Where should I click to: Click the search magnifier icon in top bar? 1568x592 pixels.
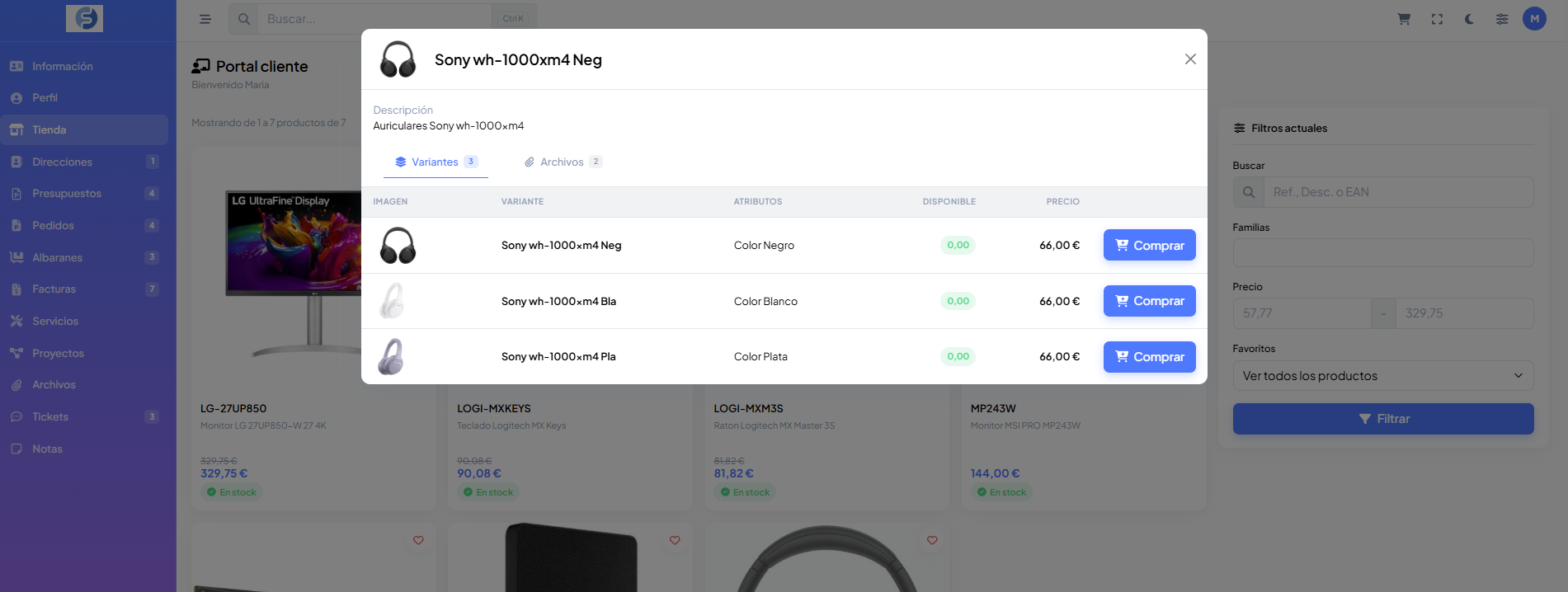[x=244, y=19]
